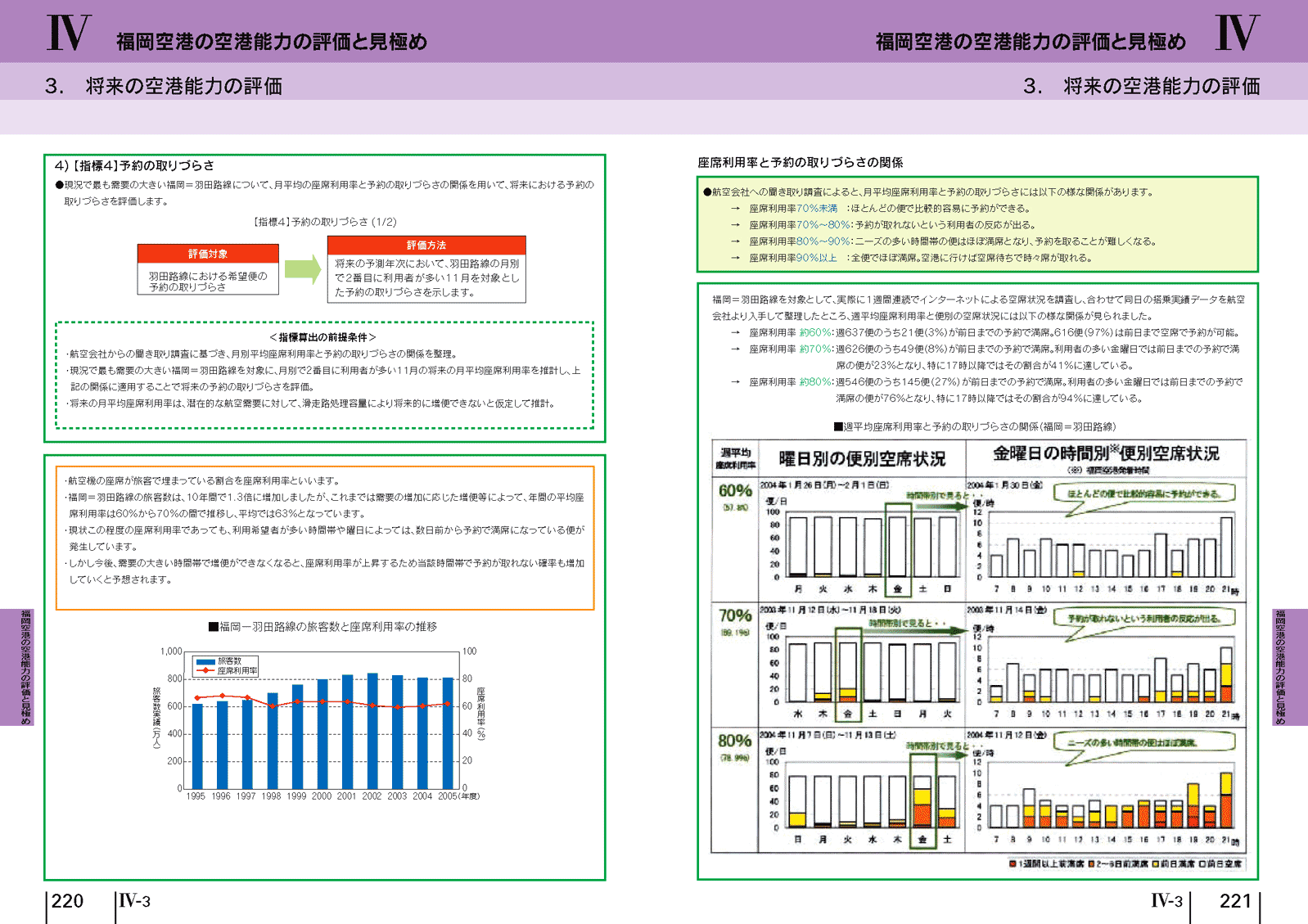Click the red 座席利用率 legend marker
This screenshot has height=924, width=1308.
click(205, 671)
